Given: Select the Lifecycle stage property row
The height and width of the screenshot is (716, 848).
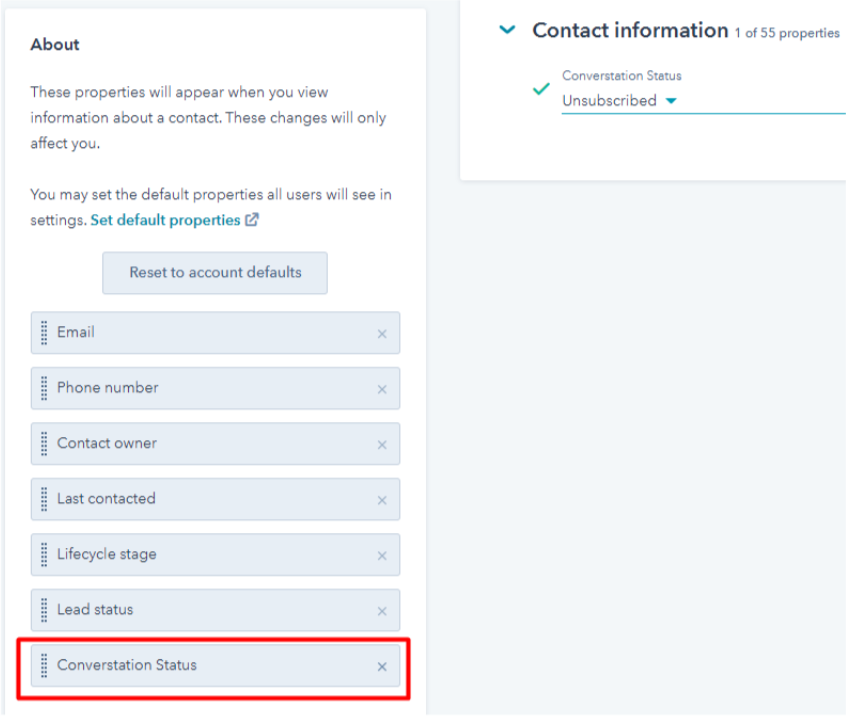Looking at the screenshot, I should coord(215,555).
